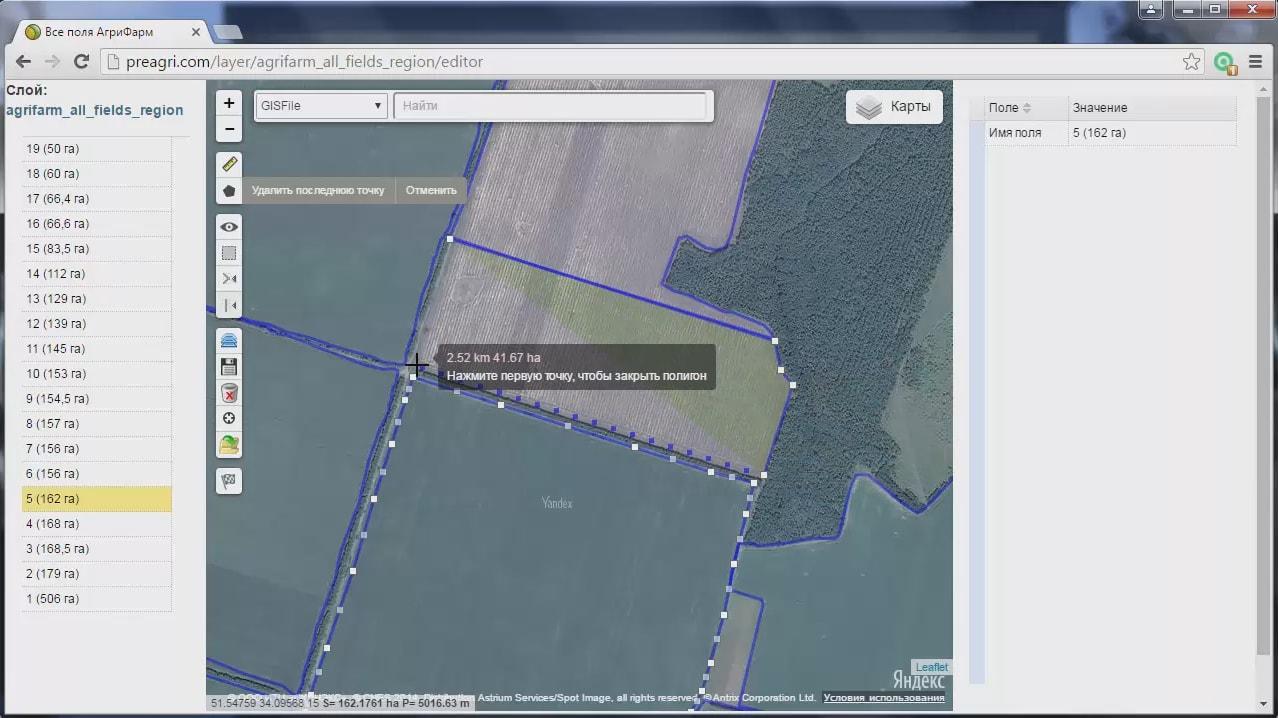Open the GISFile dropdown
This screenshot has height=718, width=1278.
tap(321, 106)
